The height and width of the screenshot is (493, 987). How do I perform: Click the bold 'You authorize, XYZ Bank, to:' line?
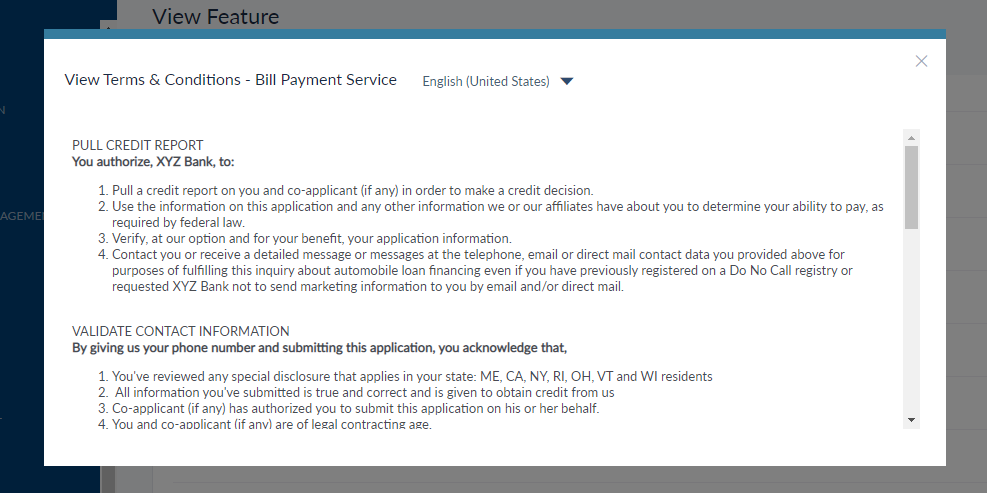point(153,160)
